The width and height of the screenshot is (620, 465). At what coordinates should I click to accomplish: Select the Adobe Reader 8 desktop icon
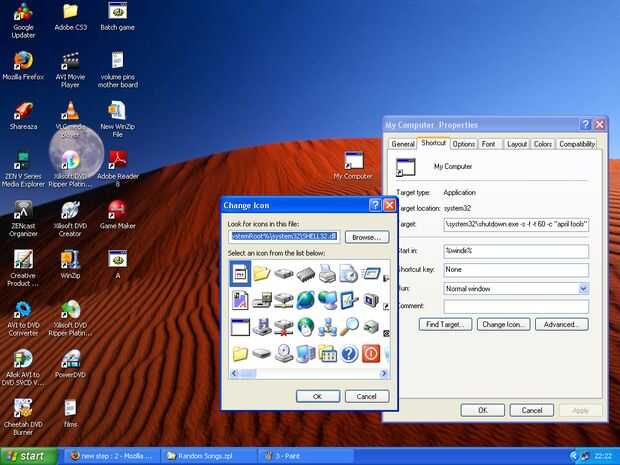[117, 168]
